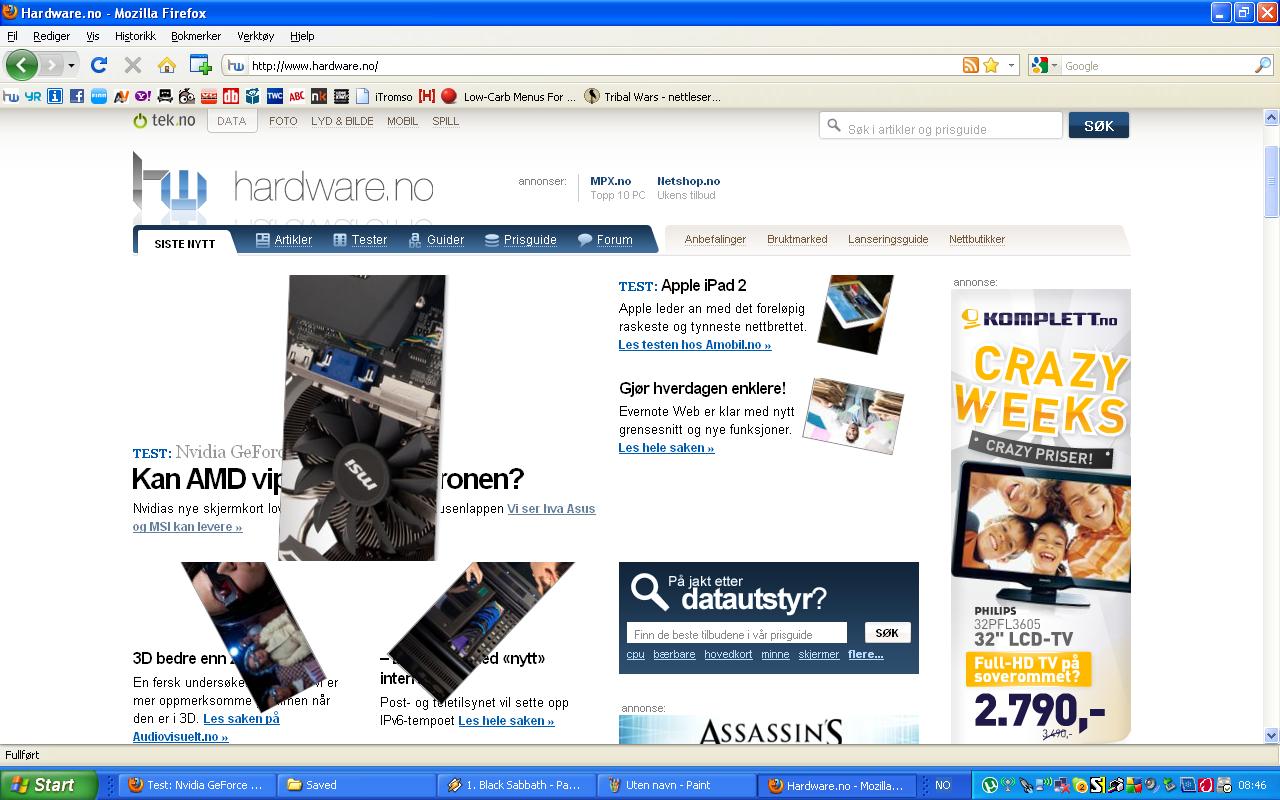Open the YR bookmark in the bookmarks toolbar
1280x800 pixels.
33,97
